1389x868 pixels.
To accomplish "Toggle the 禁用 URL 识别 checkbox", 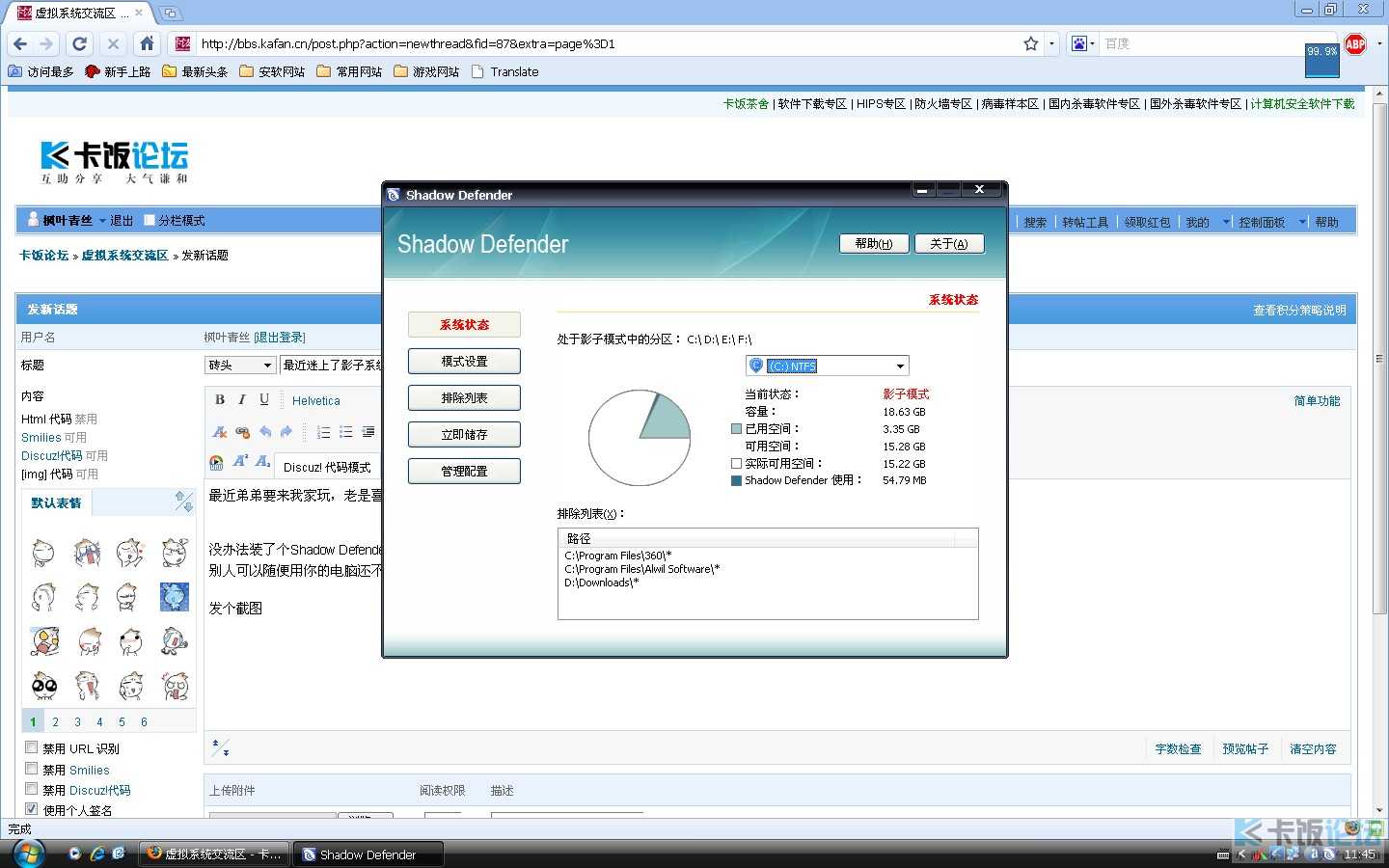I will click(32, 747).
